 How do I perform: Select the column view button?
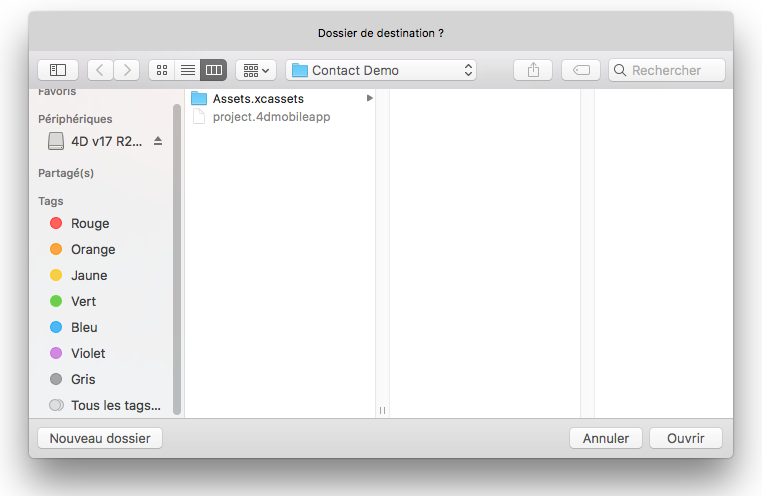(x=213, y=70)
